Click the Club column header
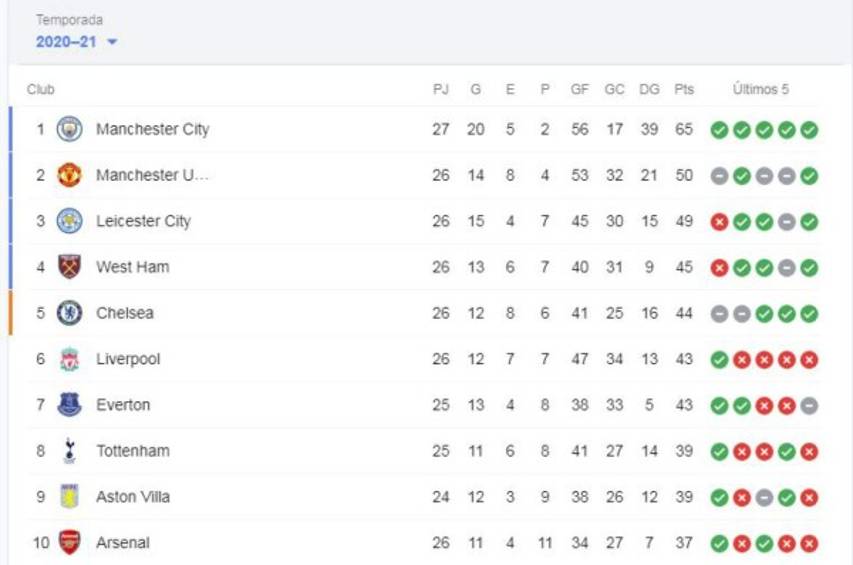The height and width of the screenshot is (565, 853). coord(41,89)
